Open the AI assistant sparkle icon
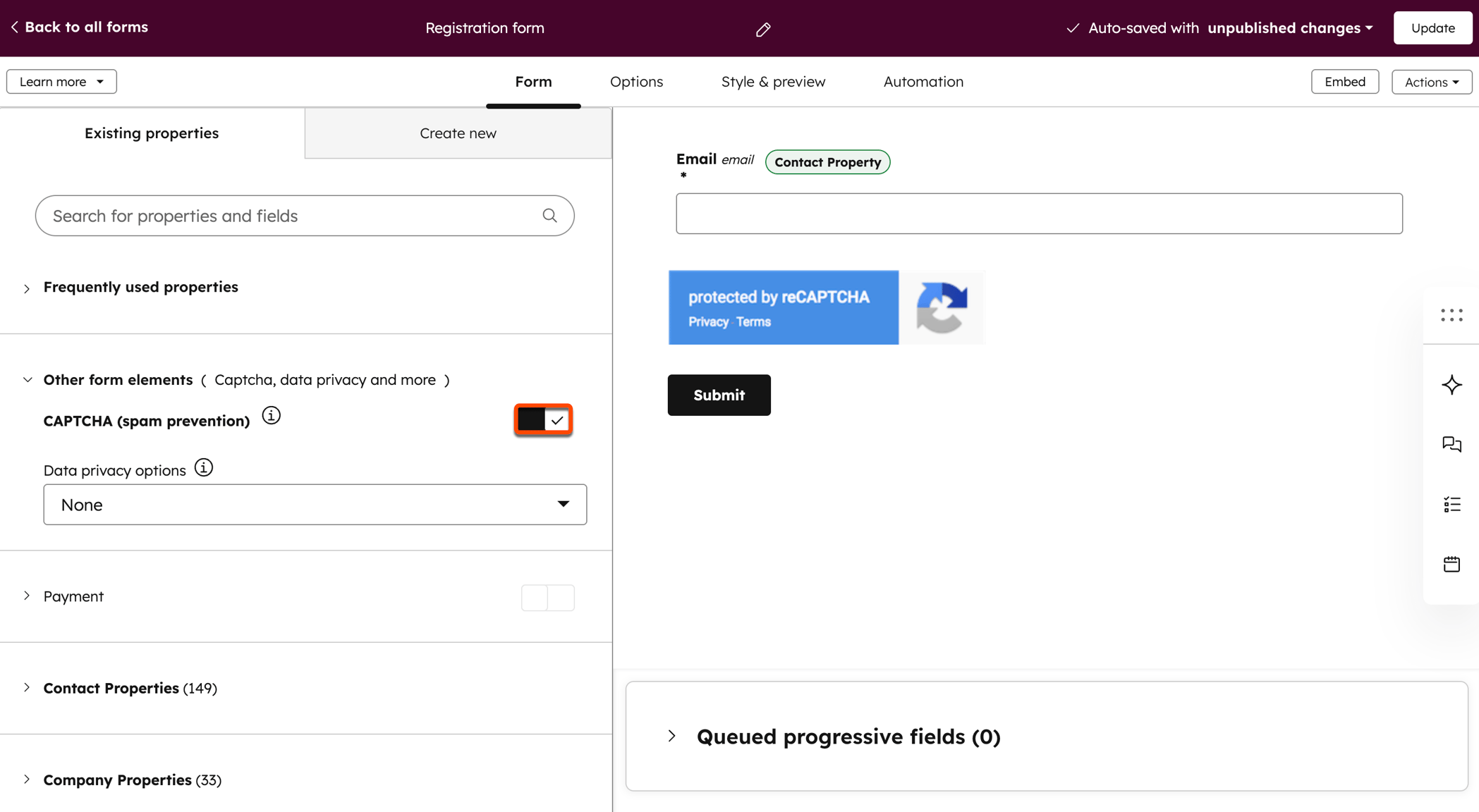1479x812 pixels. coord(1451,385)
